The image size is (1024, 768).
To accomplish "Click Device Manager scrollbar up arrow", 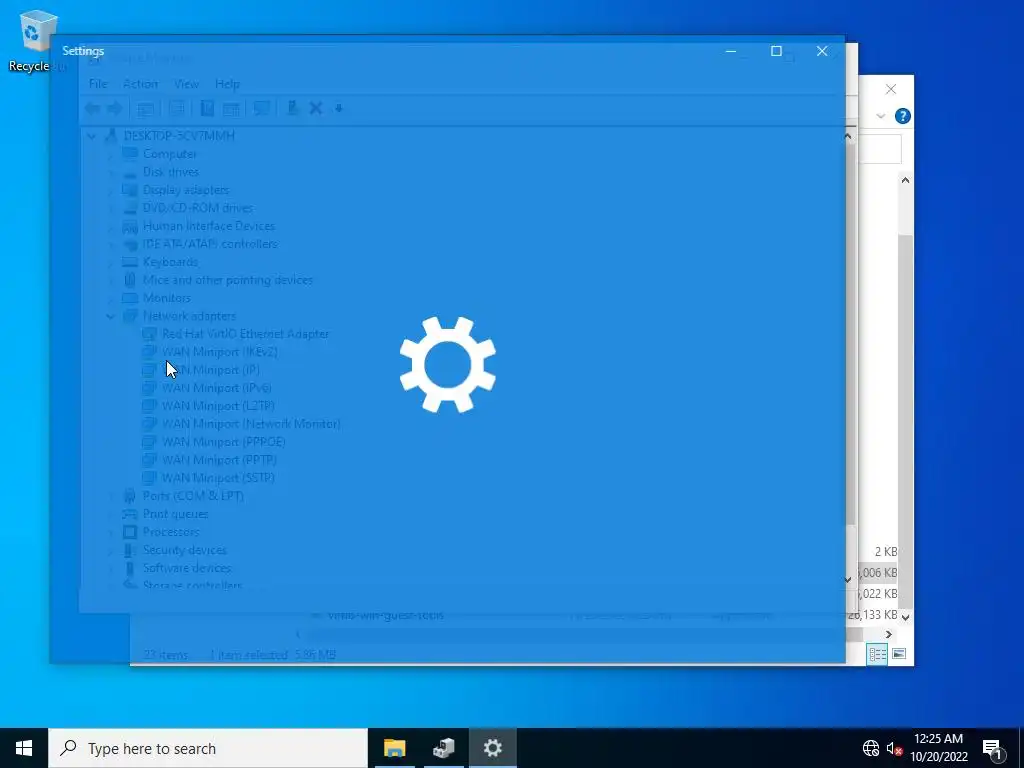I will point(848,136).
